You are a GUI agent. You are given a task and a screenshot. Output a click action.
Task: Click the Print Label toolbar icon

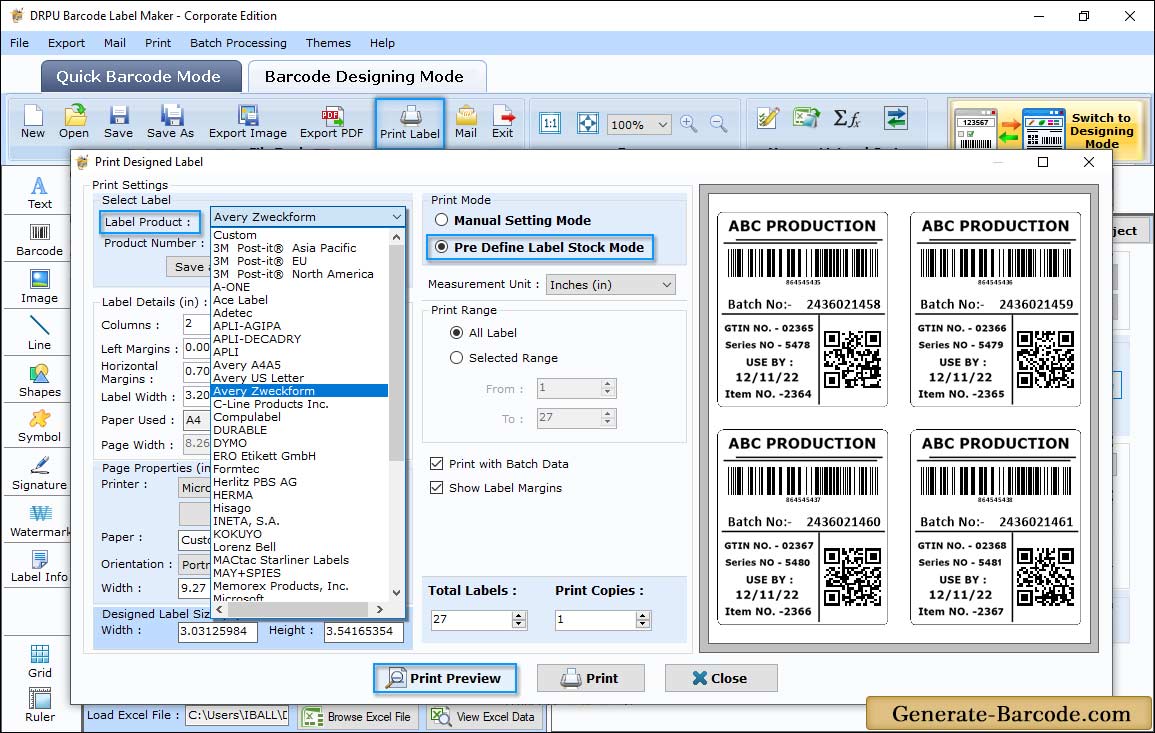tap(410, 123)
